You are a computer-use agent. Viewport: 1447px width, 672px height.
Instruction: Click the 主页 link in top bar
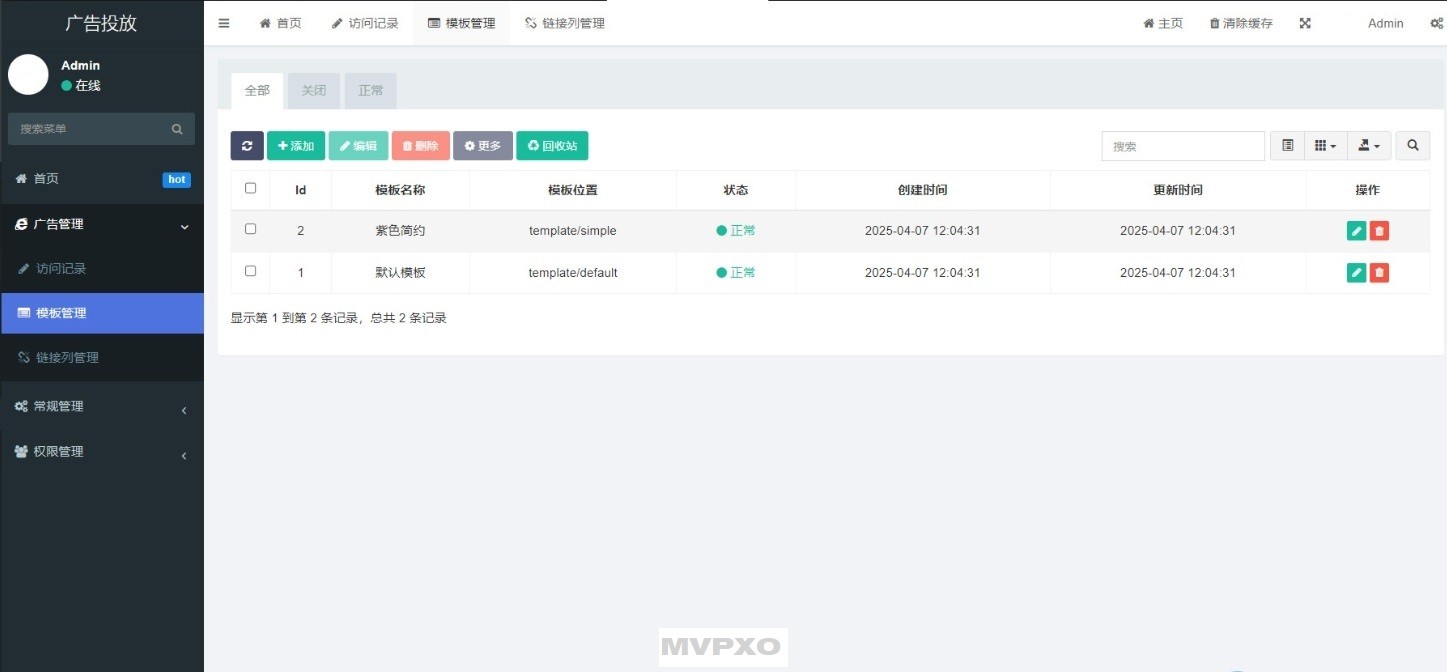pos(1163,23)
